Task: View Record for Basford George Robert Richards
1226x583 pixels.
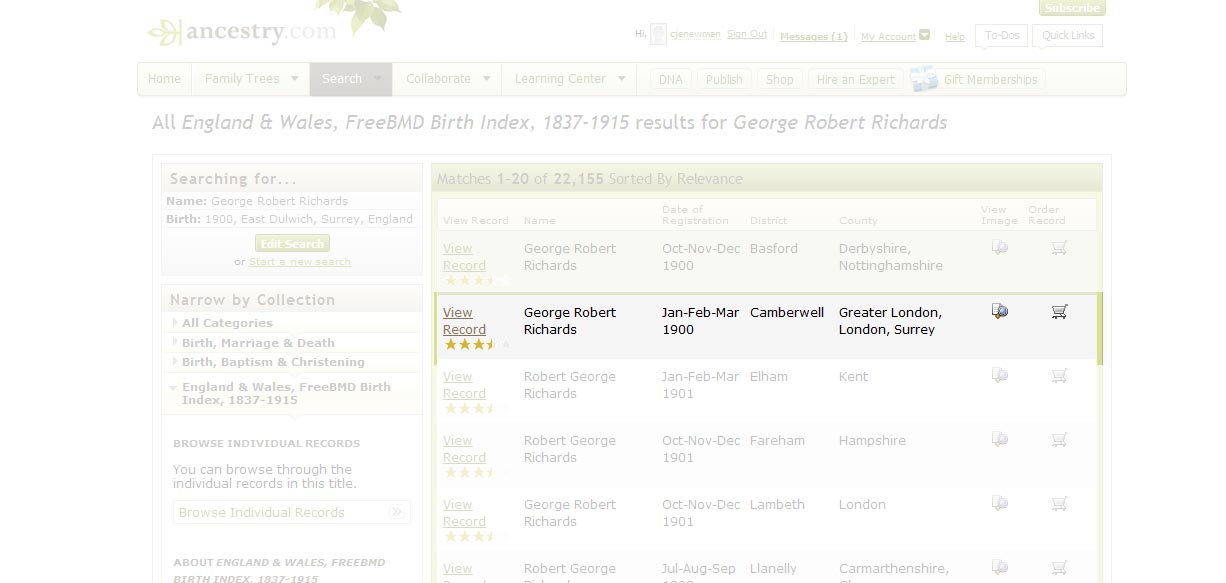Action: pos(464,257)
